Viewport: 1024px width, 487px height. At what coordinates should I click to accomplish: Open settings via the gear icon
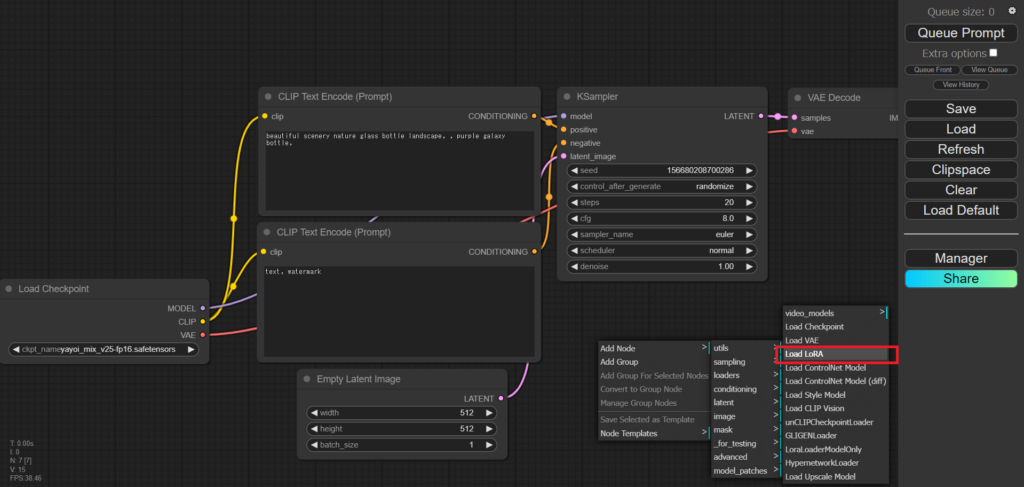click(1011, 11)
